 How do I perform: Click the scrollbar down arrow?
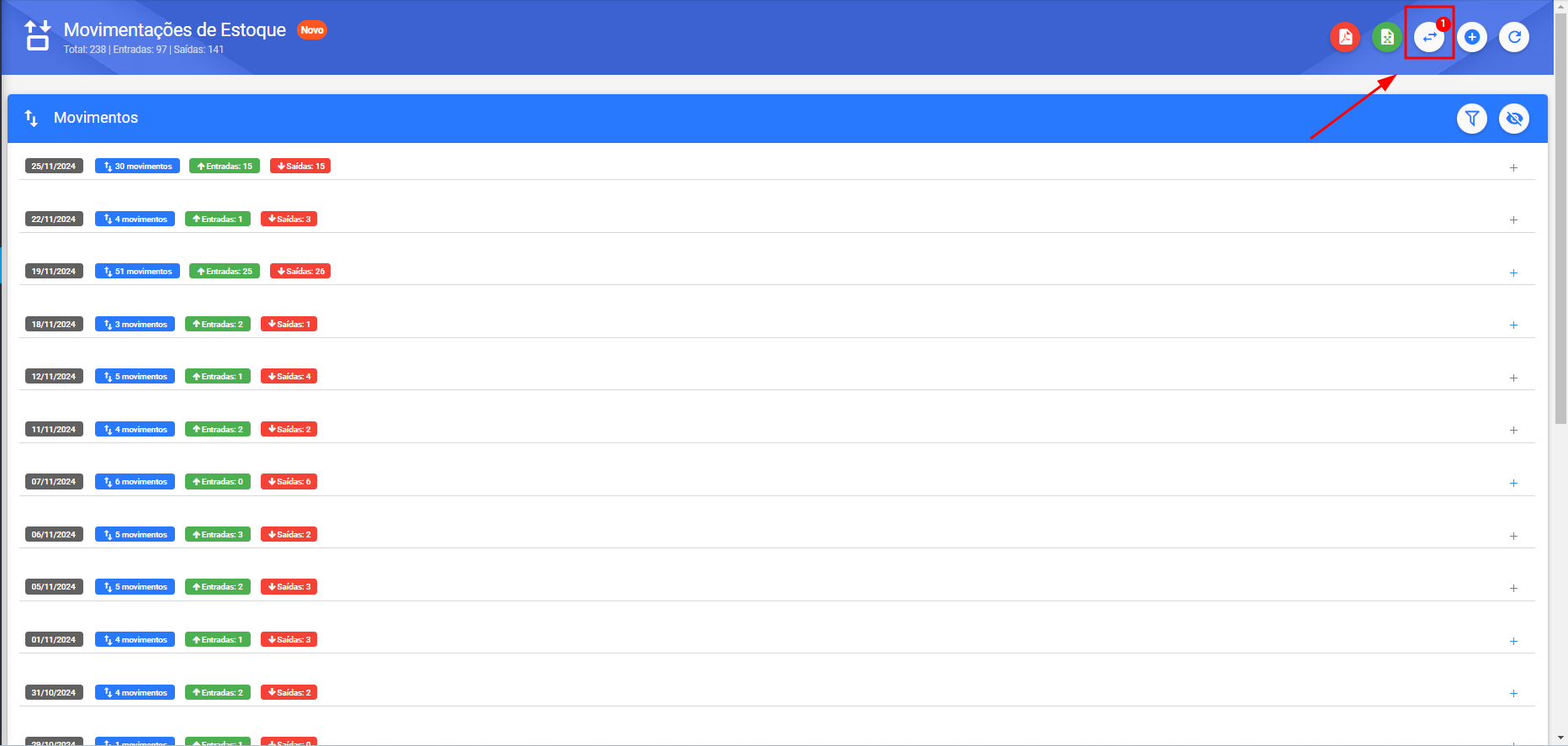pos(1560,738)
